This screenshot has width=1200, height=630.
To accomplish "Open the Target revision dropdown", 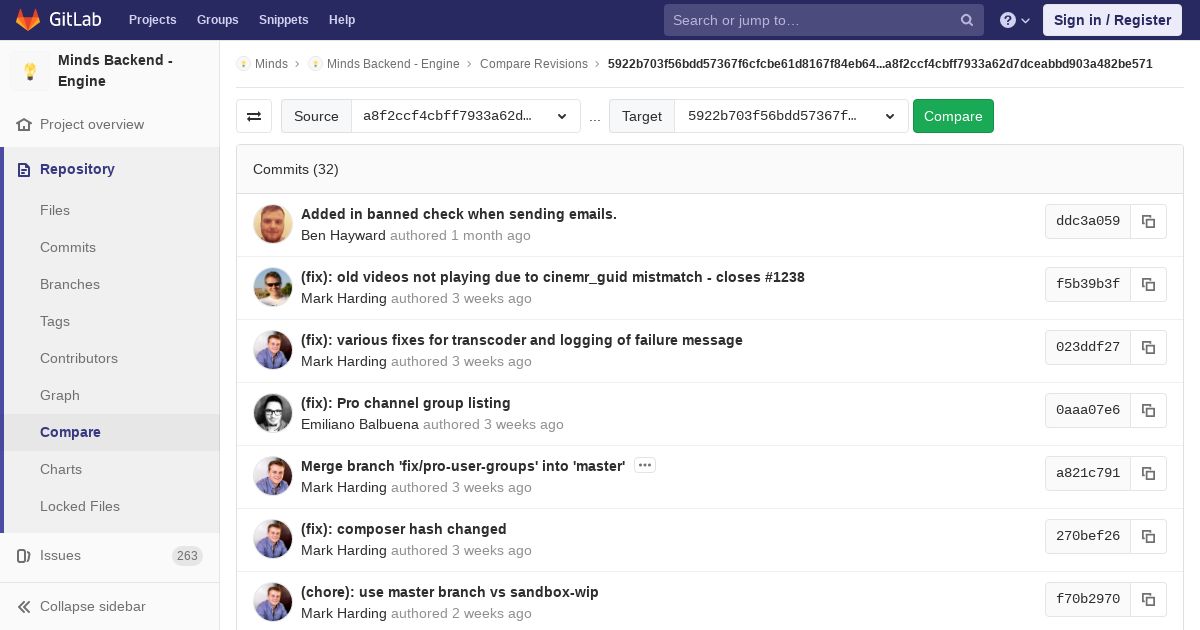I will click(792, 116).
